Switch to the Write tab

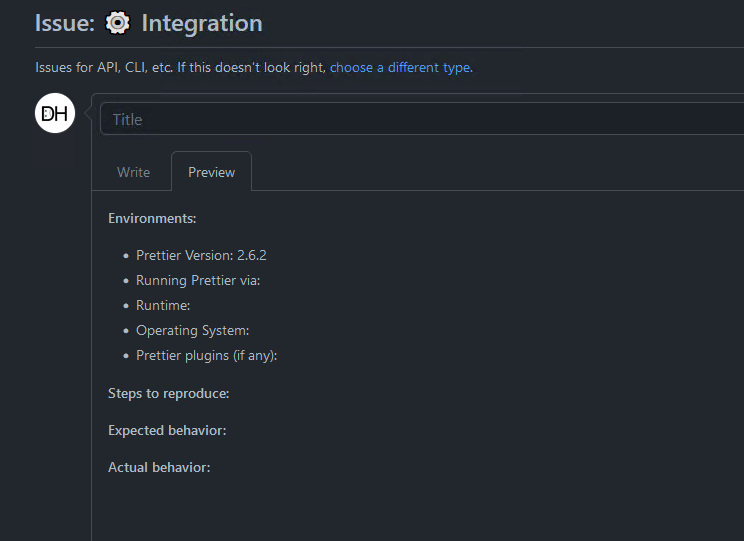click(x=133, y=172)
